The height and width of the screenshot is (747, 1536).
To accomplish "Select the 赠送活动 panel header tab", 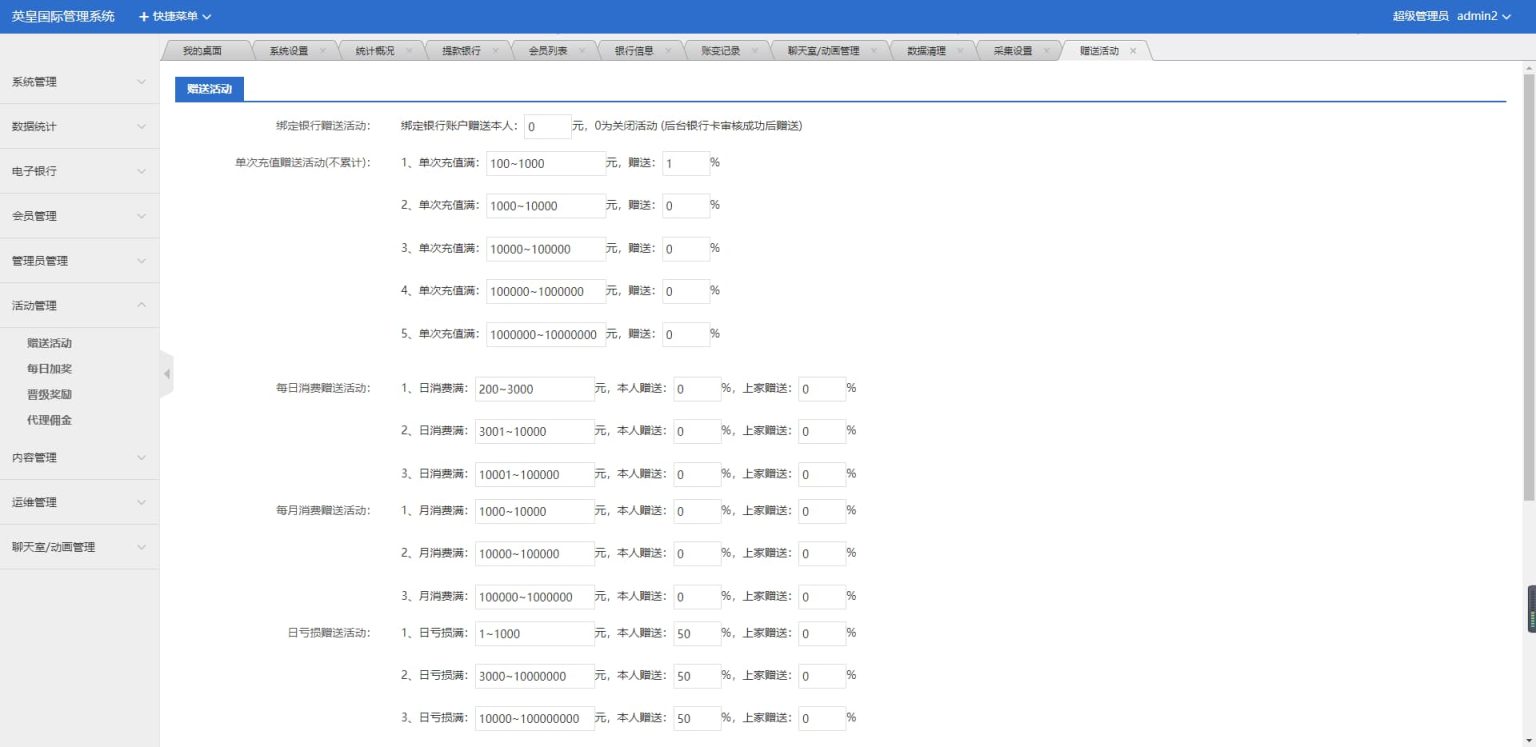I will (209, 89).
